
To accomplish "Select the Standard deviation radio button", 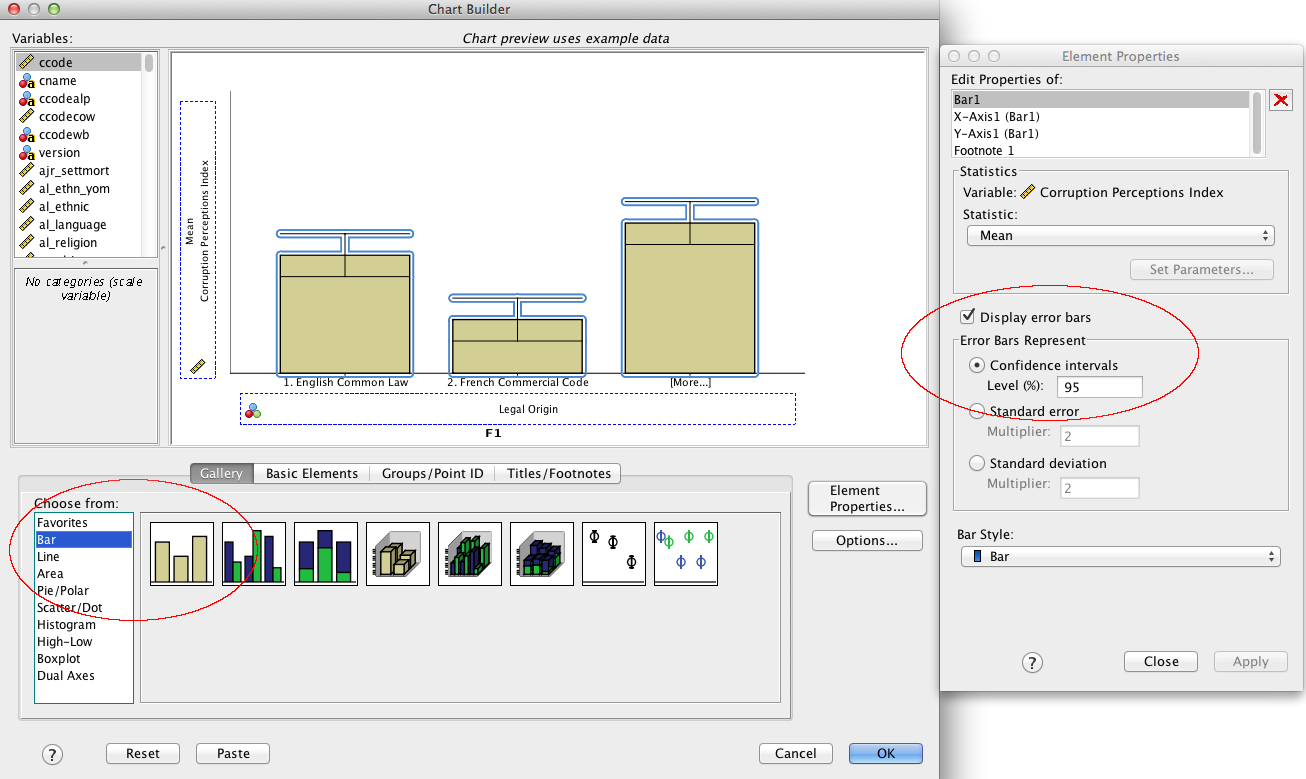I will pos(977,464).
